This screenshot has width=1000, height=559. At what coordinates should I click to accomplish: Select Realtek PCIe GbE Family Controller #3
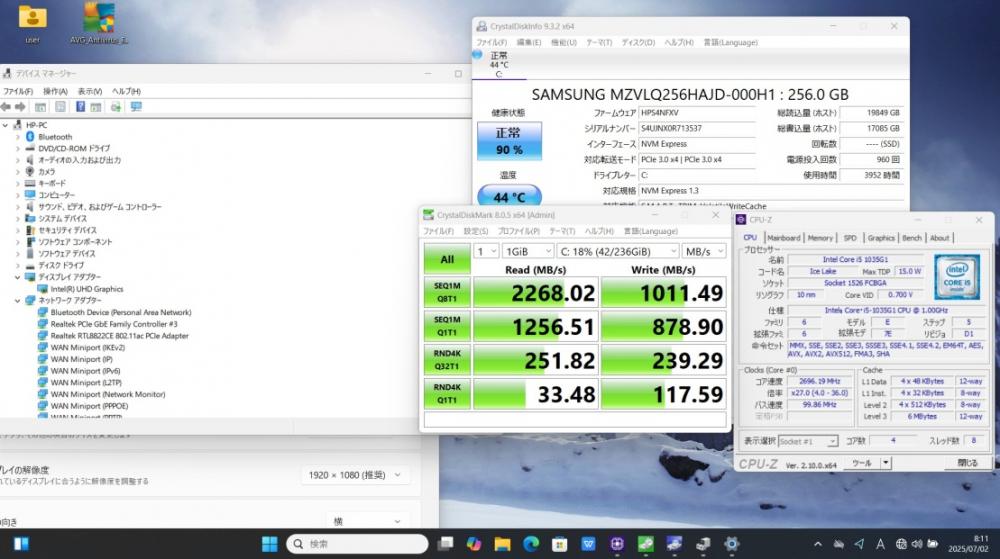coord(114,324)
